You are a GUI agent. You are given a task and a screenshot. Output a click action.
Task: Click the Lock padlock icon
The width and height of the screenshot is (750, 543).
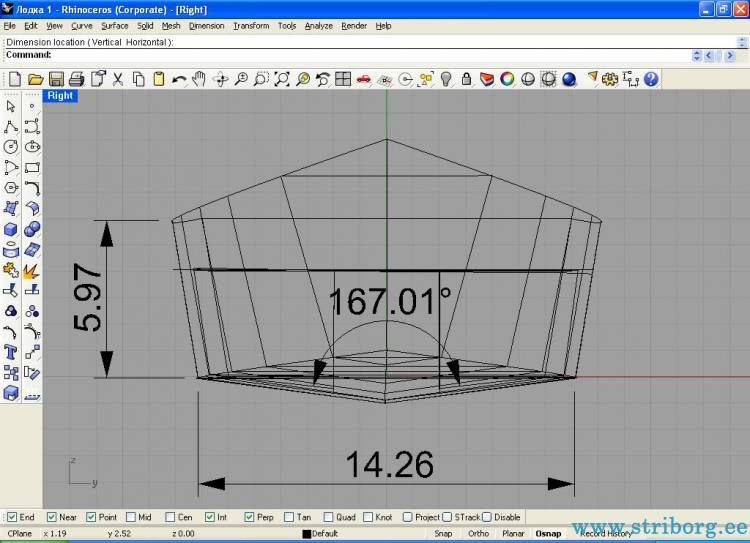click(x=466, y=79)
